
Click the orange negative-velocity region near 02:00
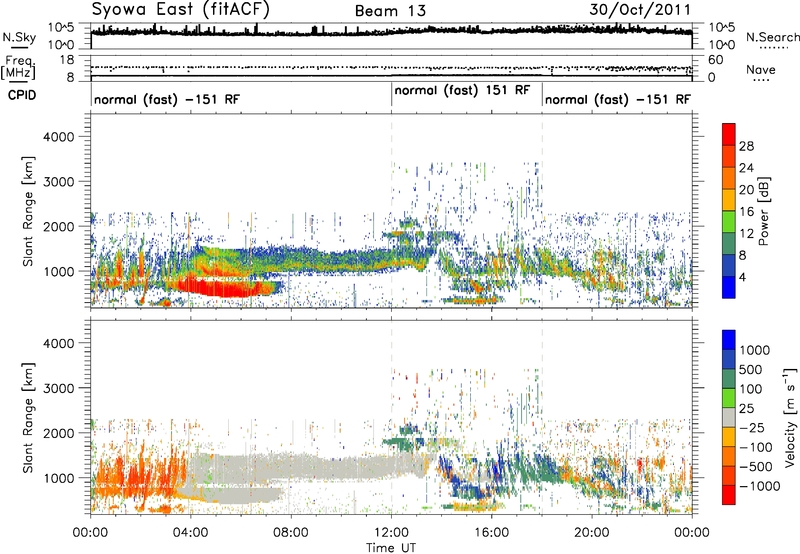coord(138,474)
